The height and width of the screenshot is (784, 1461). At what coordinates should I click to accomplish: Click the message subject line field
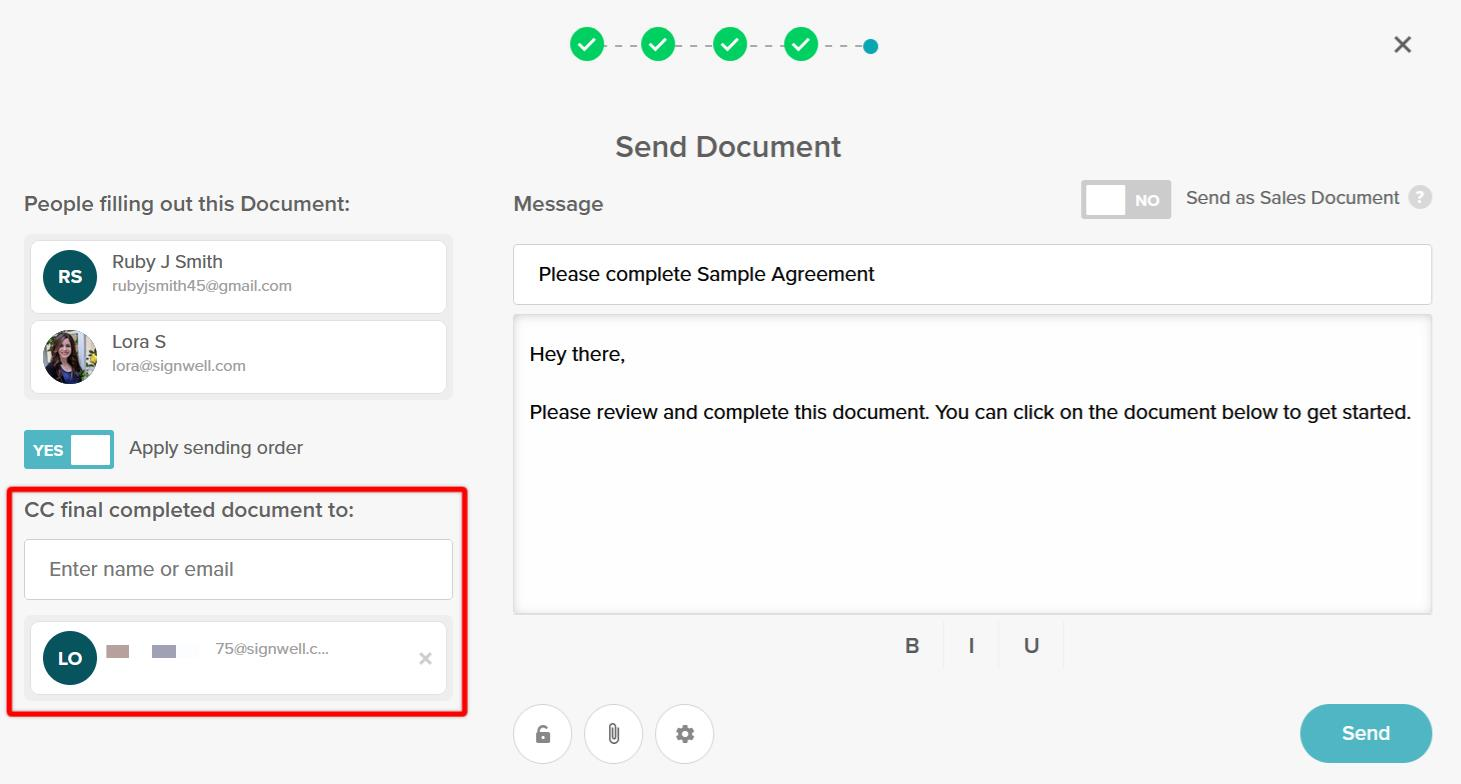(971, 274)
